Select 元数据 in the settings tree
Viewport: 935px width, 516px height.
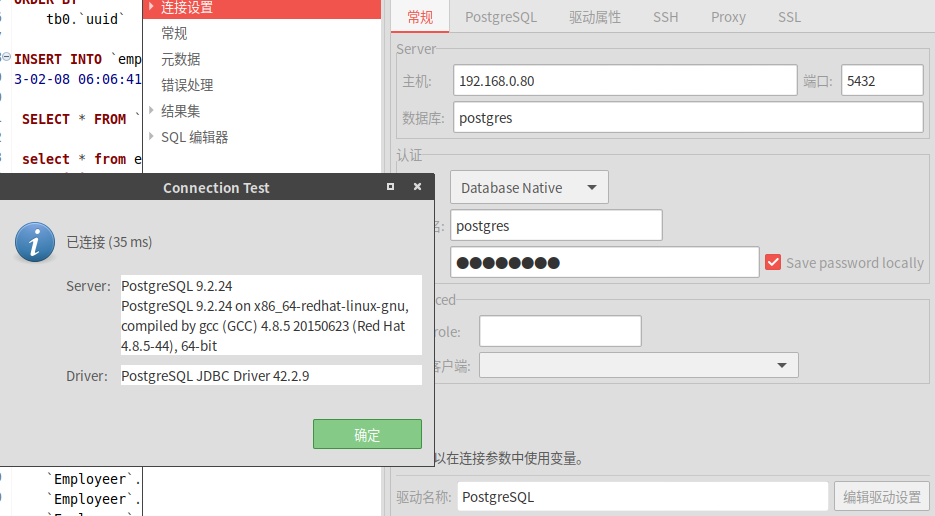coord(180,59)
